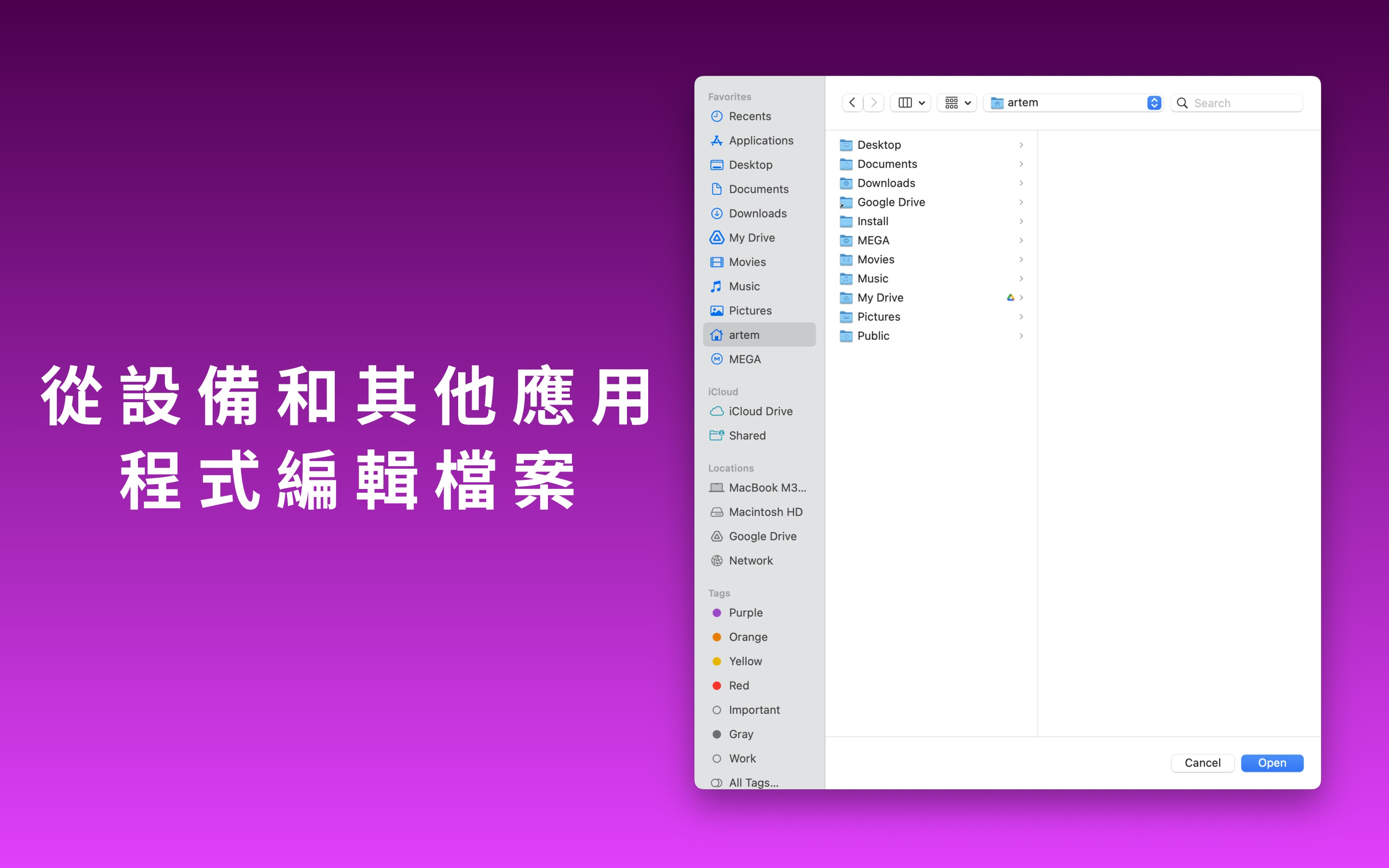Expand the Documents row chevron
The image size is (1389, 868).
coord(1021,164)
